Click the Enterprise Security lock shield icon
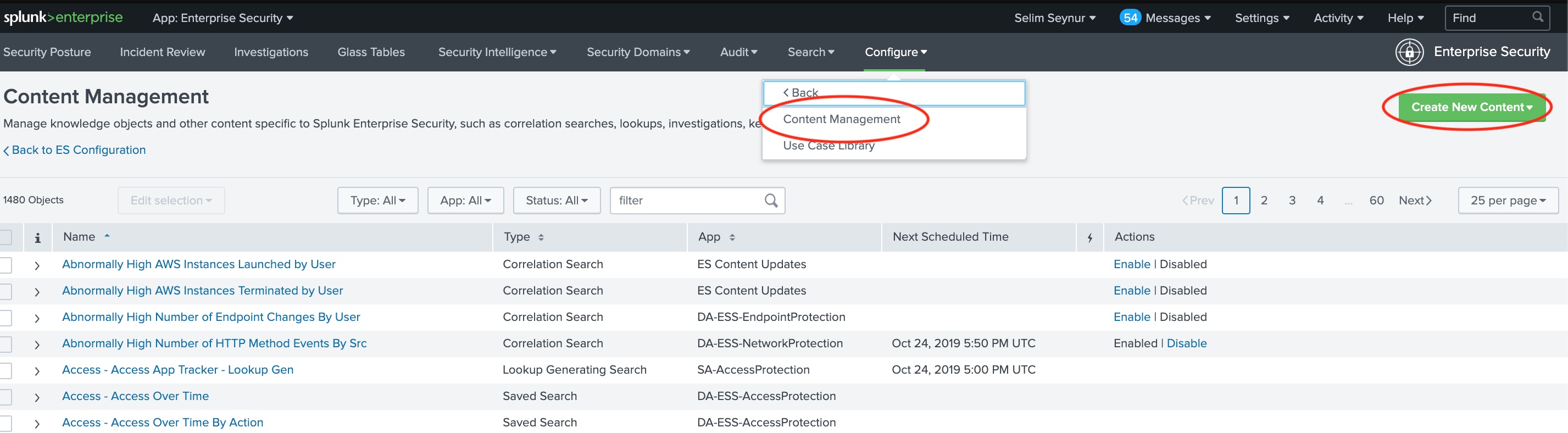The image size is (1568, 433). [x=1409, y=52]
